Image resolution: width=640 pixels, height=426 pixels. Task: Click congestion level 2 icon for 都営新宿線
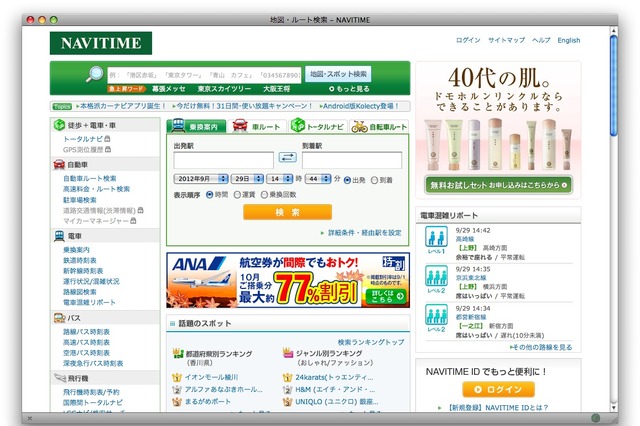coord(436,314)
